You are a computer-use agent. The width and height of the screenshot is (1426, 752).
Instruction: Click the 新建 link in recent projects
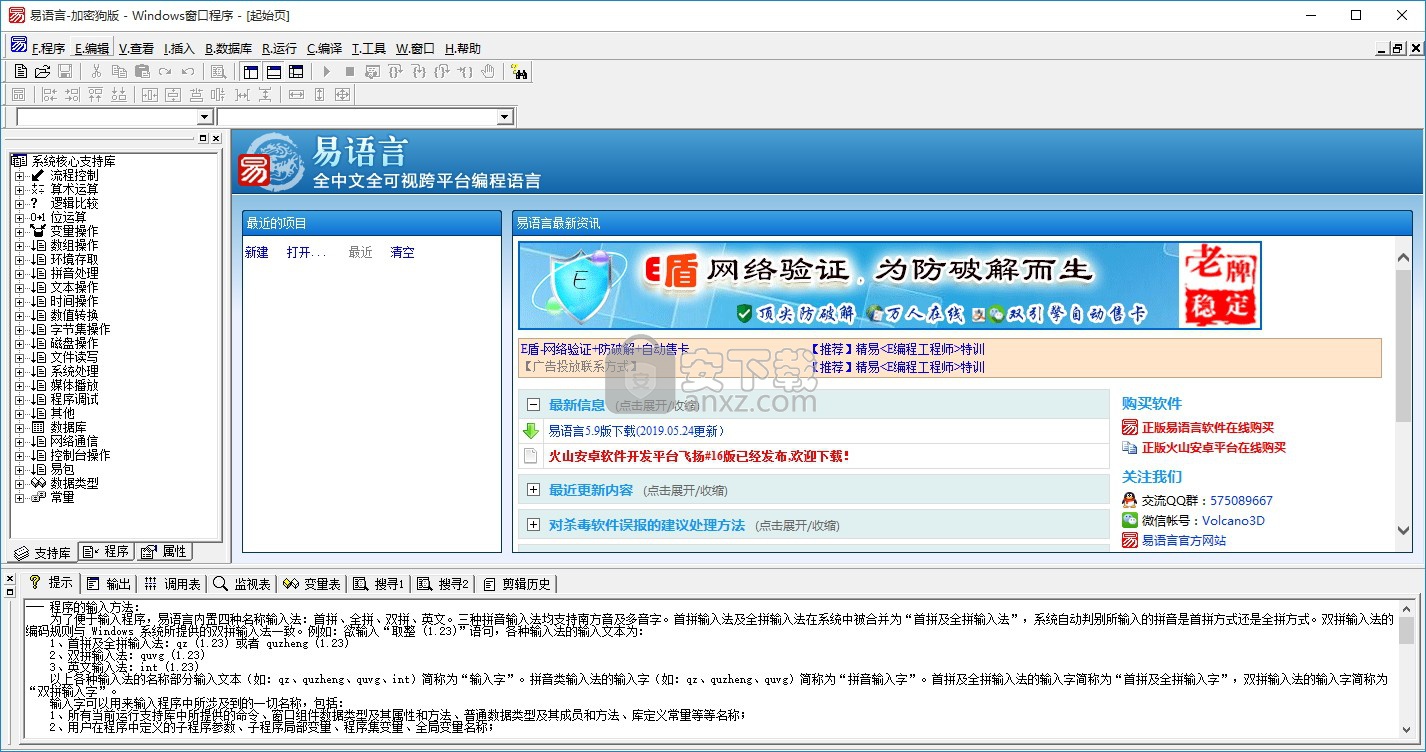pos(257,253)
